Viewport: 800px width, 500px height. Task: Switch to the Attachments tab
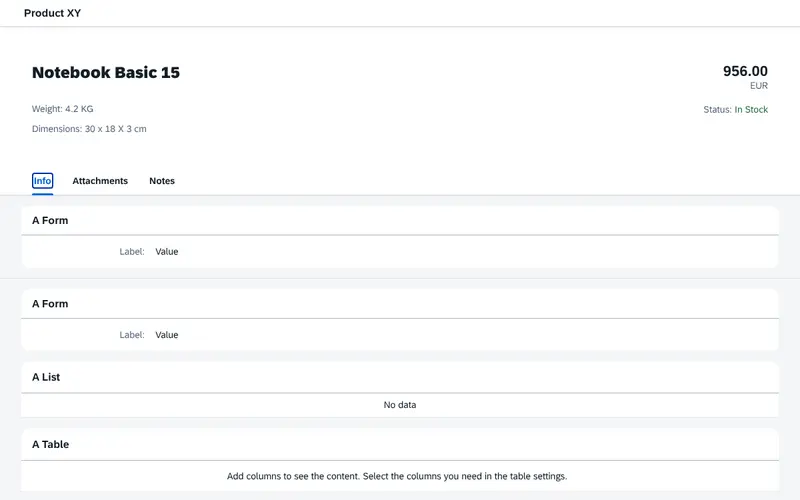point(100,181)
